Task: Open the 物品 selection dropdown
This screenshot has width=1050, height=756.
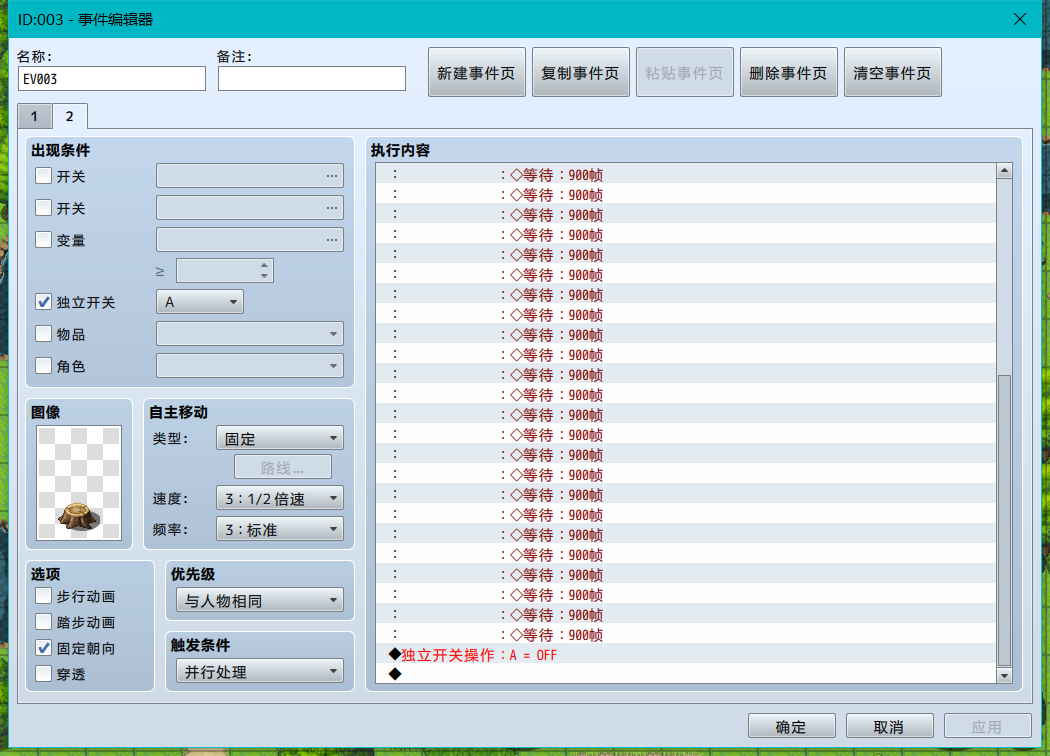Action: click(x=250, y=333)
